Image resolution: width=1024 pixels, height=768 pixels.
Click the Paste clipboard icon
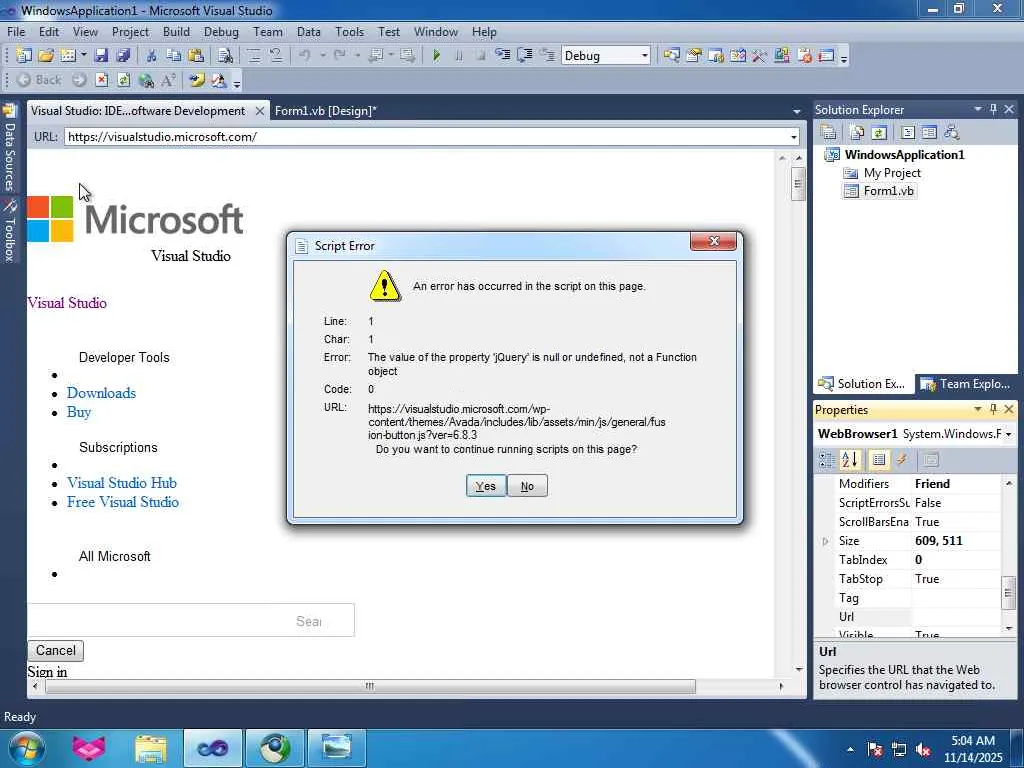195,56
